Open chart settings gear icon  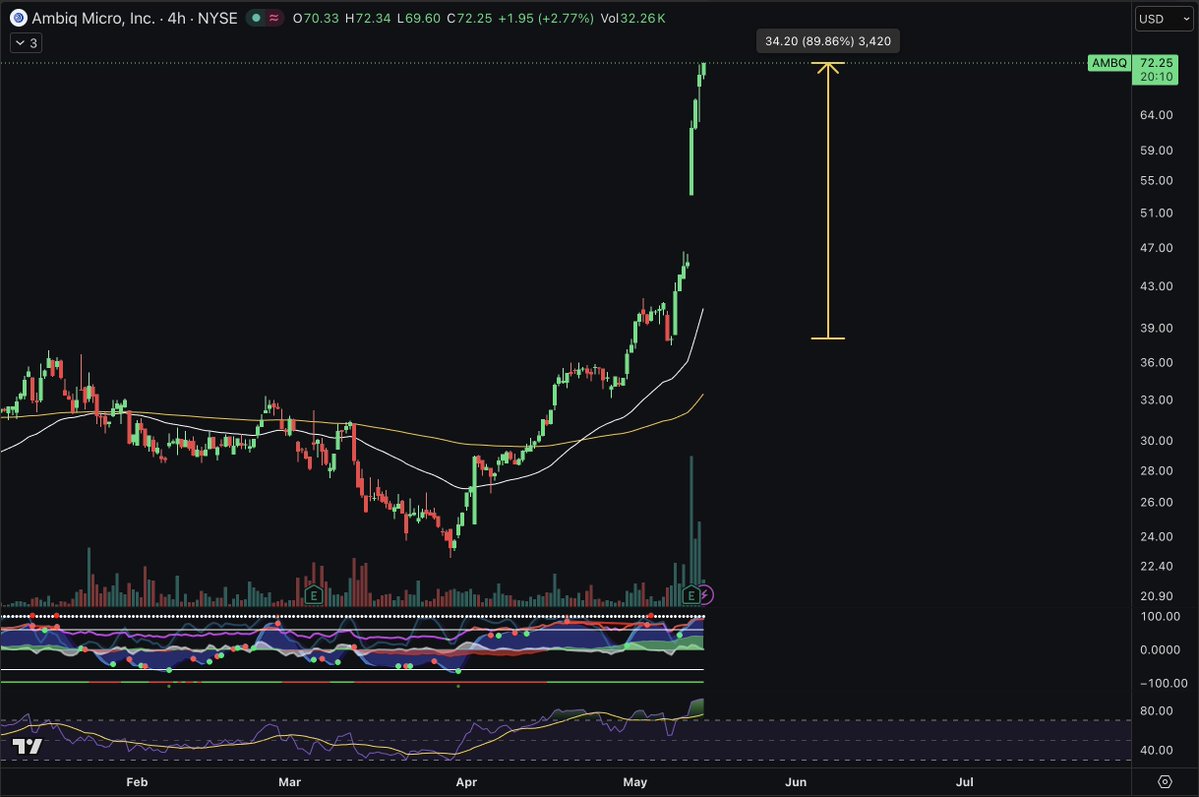click(x=1165, y=781)
